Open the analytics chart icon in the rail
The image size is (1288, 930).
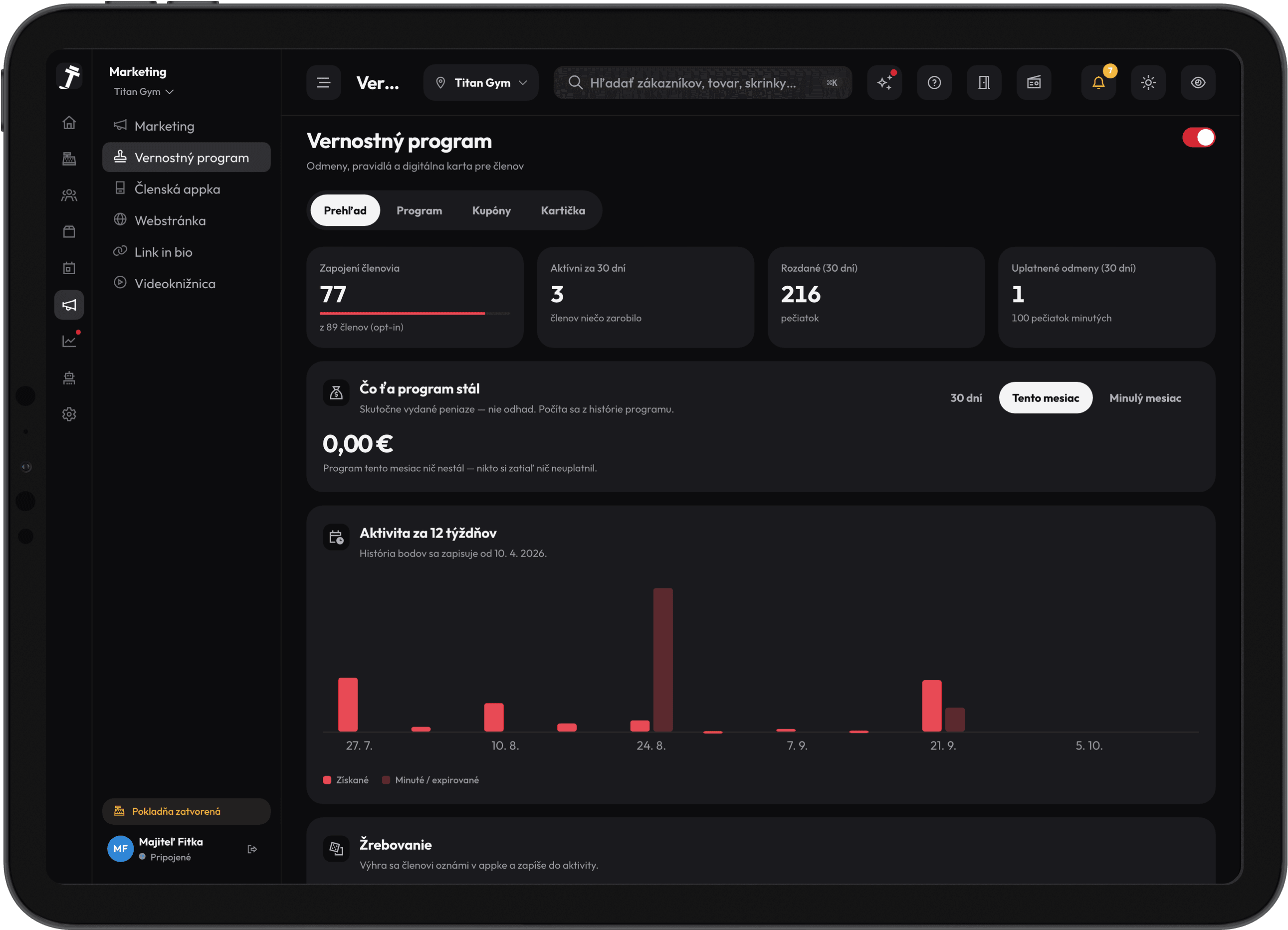click(x=69, y=341)
